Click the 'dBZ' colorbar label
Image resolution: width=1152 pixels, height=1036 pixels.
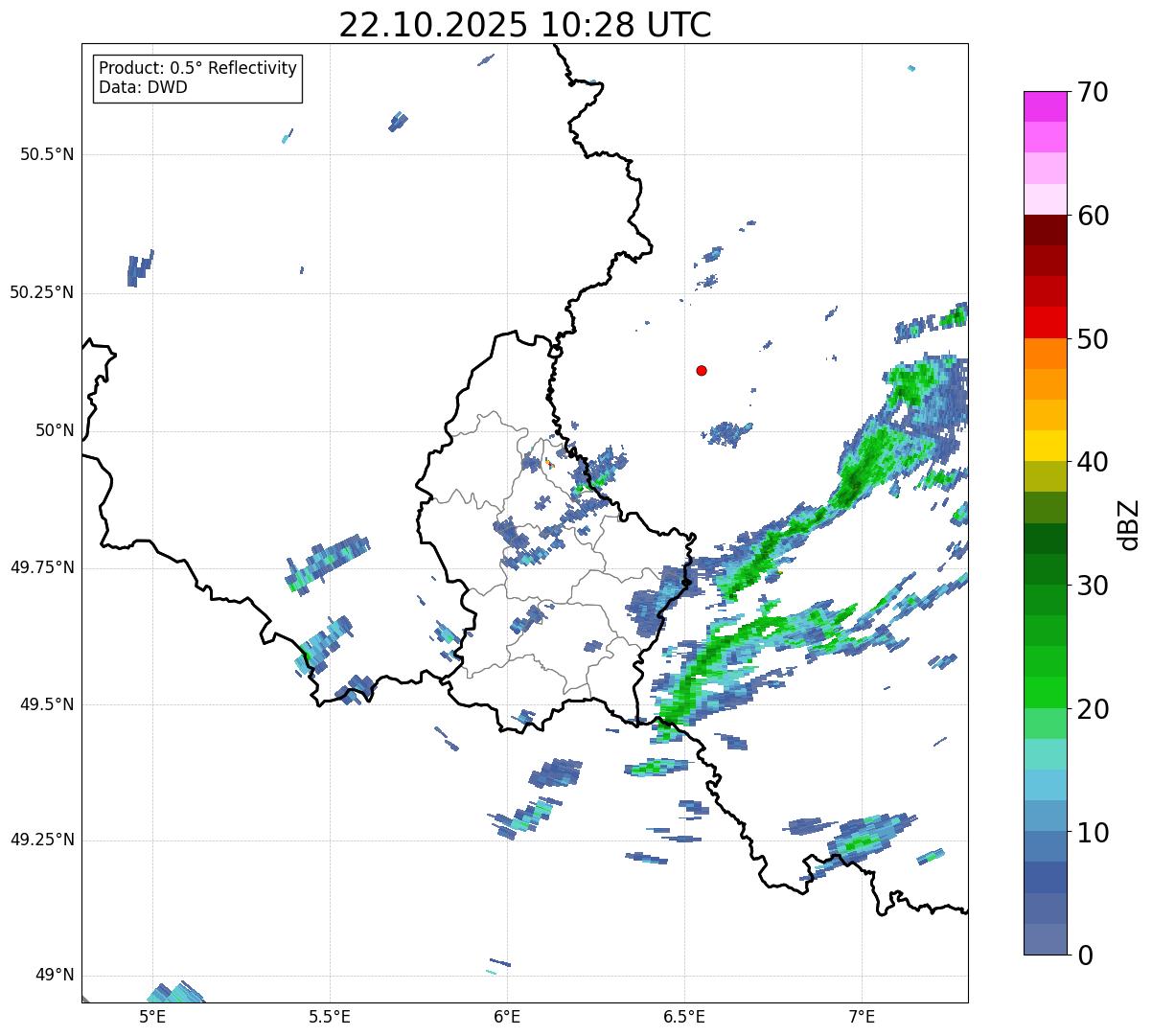[1128, 524]
